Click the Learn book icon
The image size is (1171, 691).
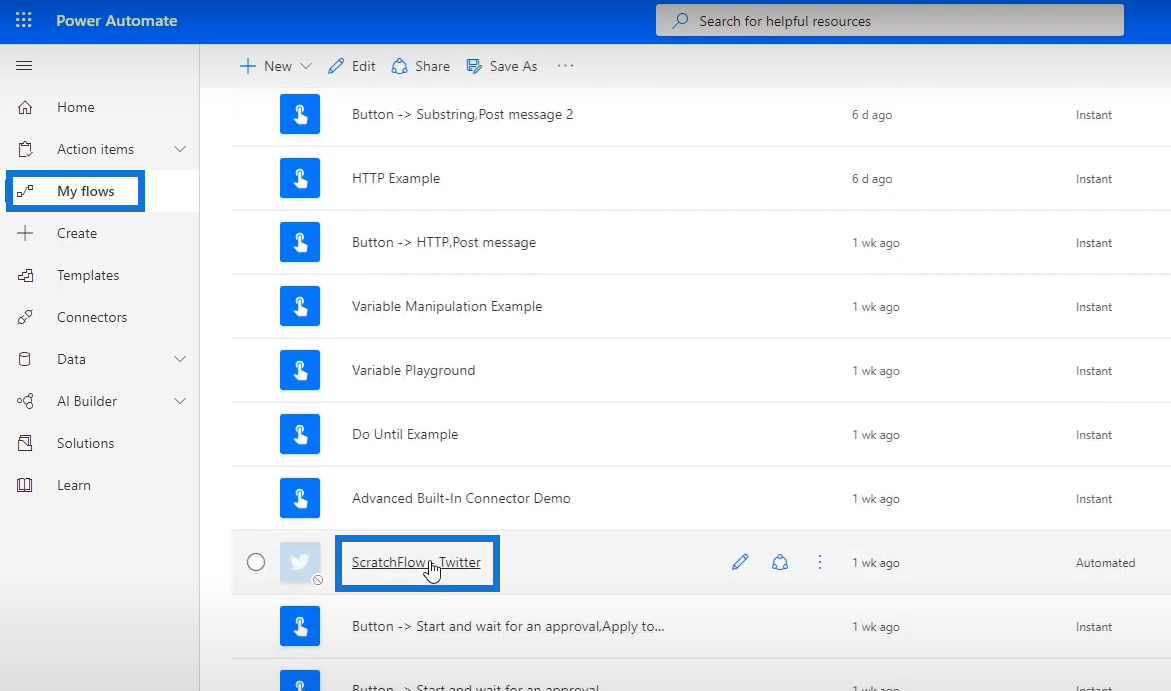25,486
